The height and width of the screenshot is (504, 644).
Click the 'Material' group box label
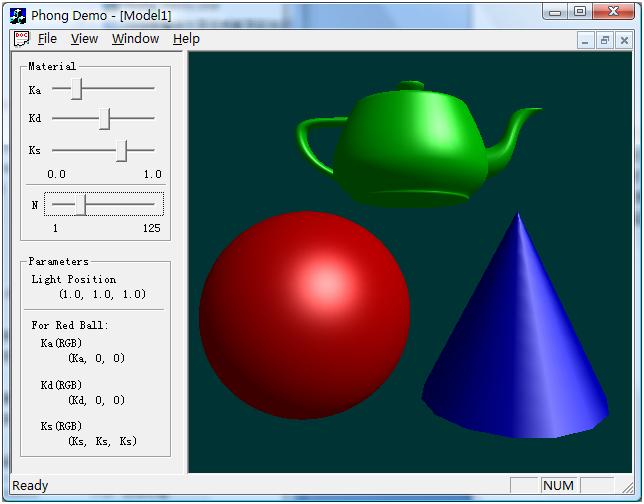pos(52,66)
